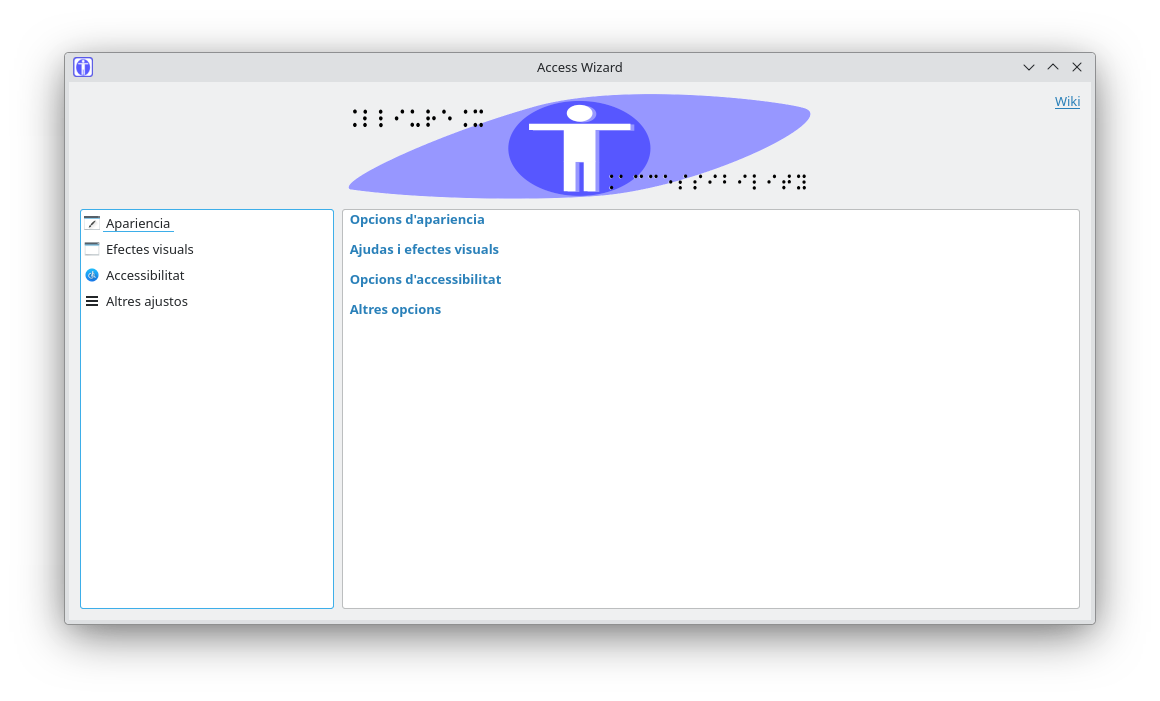Click the white accessibility figure in banner

(x=579, y=147)
